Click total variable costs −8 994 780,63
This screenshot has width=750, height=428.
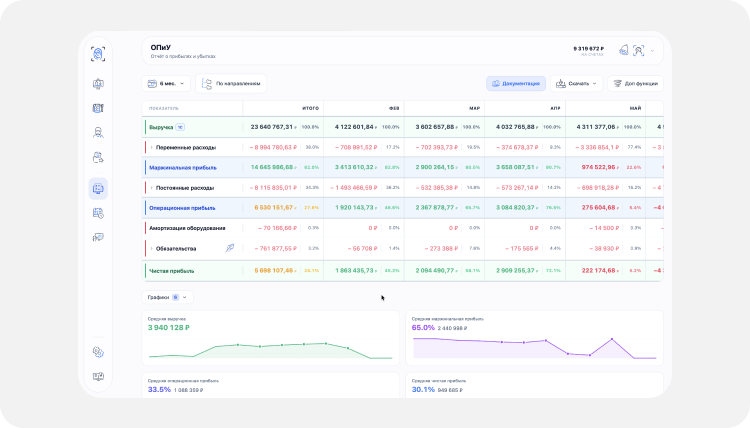click(273, 147)
